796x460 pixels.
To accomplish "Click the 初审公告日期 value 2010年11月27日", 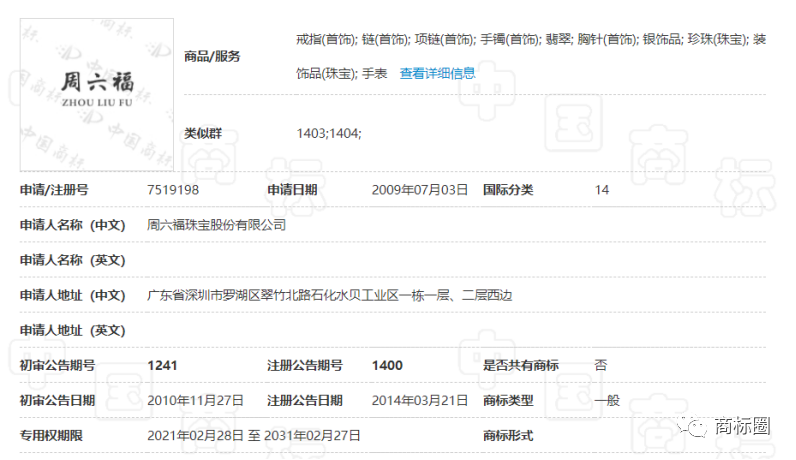I will [195, 400].
